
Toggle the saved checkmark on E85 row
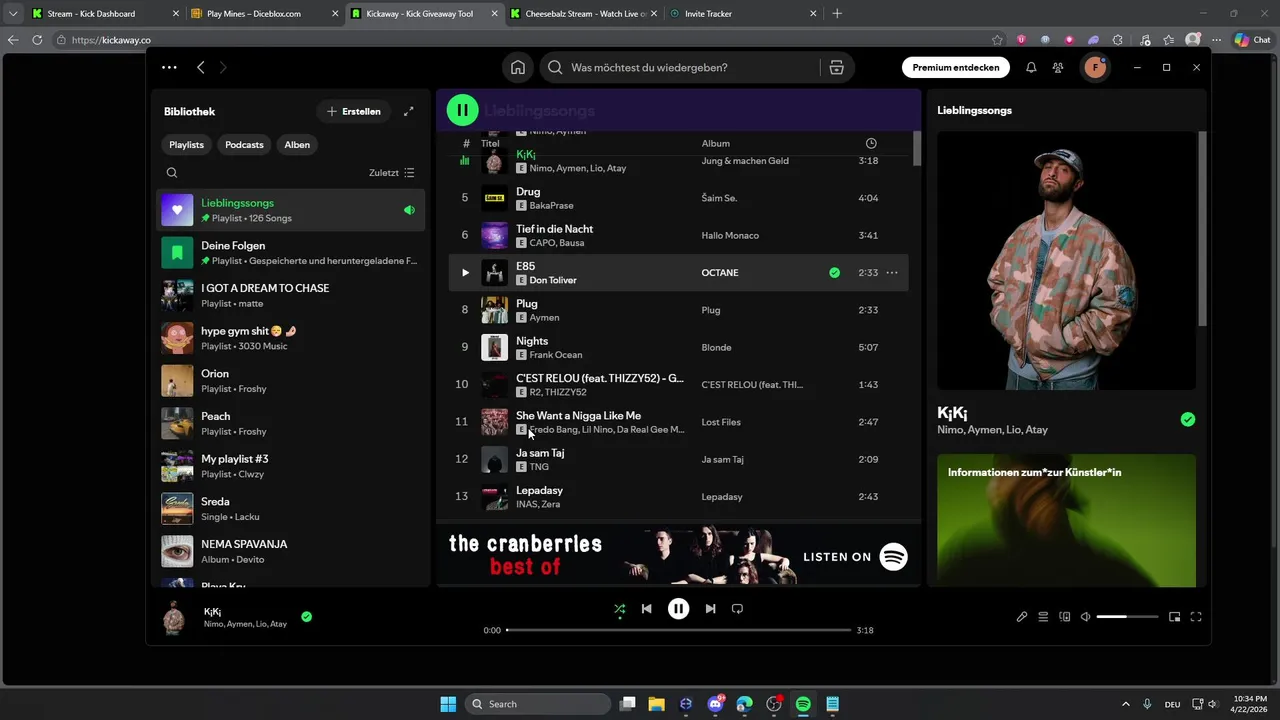point(834,272)
